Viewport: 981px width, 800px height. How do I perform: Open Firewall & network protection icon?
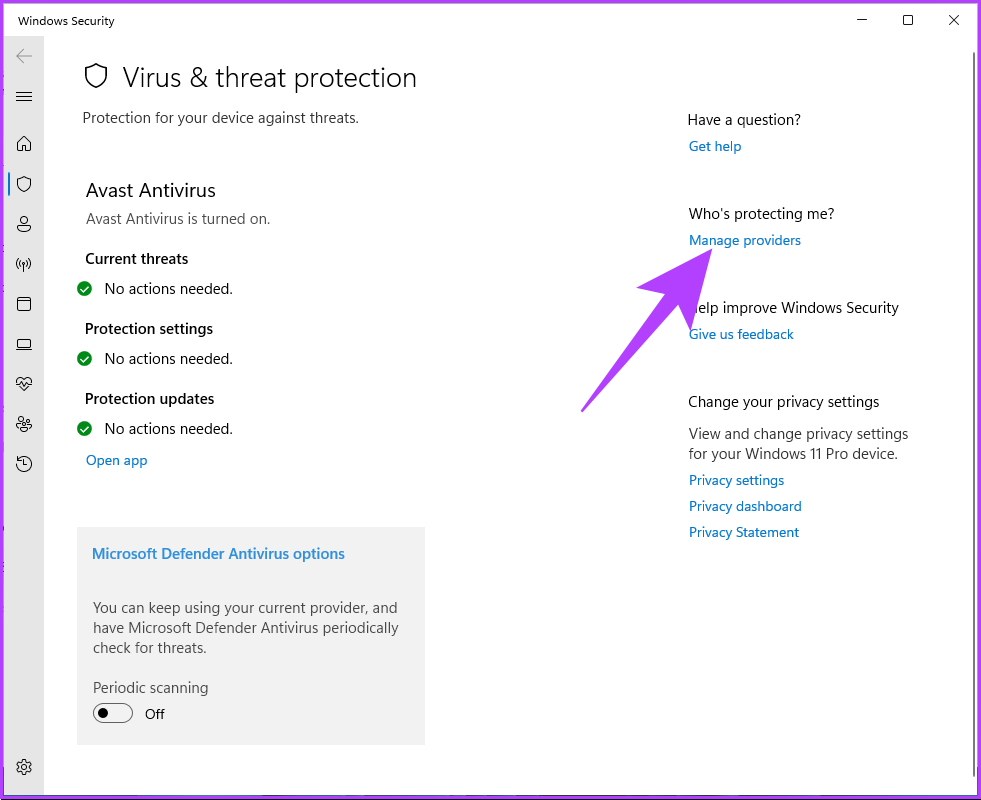point(24,264)
